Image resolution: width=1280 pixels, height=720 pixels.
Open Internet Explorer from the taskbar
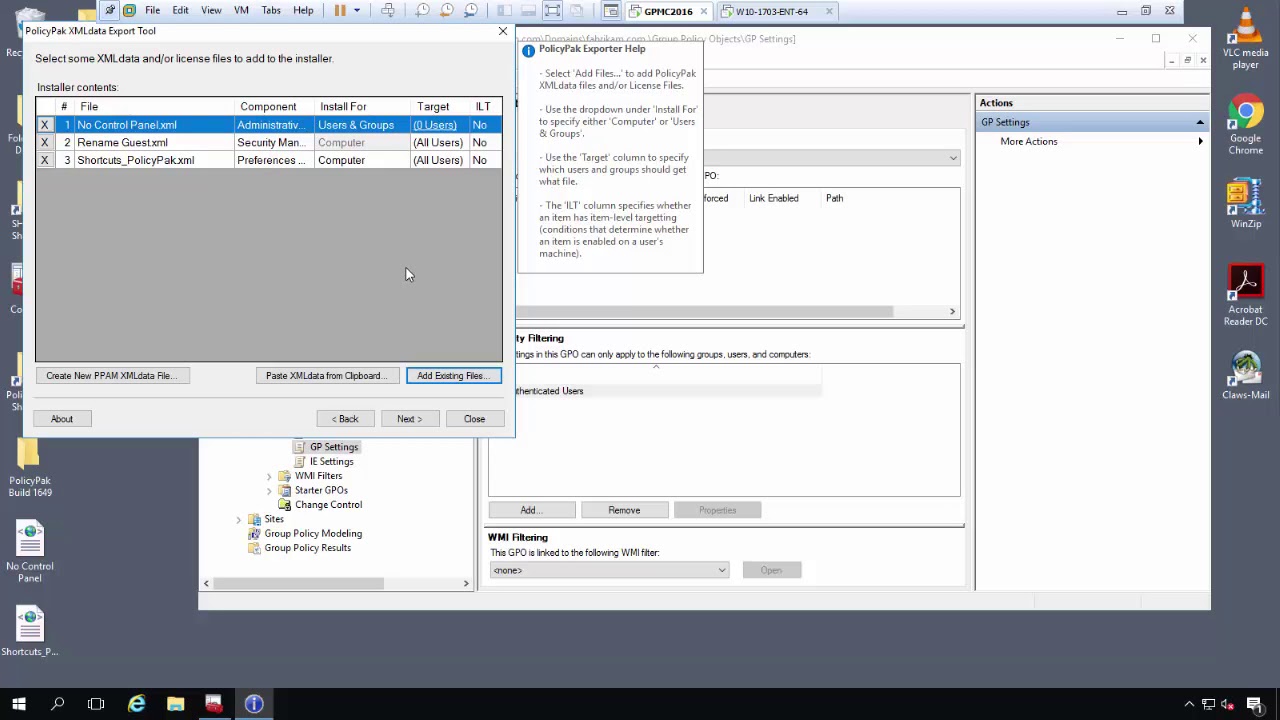pos(136,704)
